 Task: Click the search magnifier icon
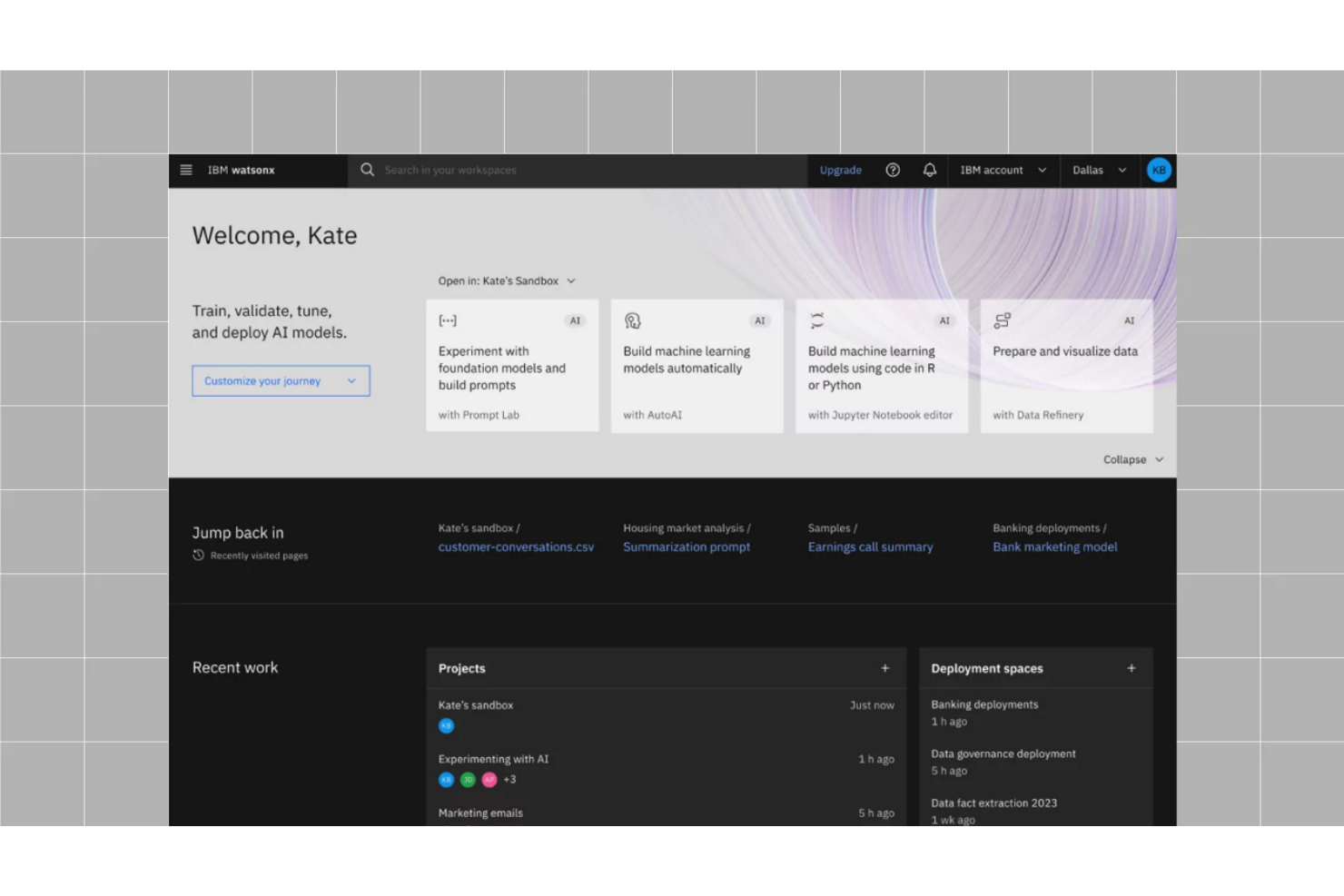pyautogui.click(x=367, y=170)
